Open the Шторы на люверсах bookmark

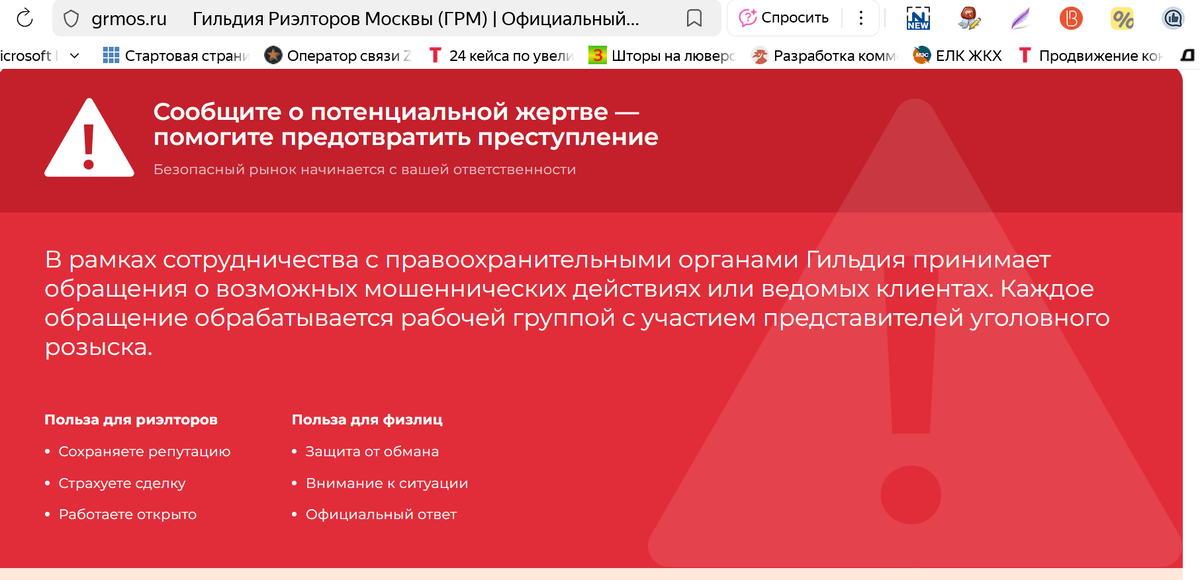[662, 56]
